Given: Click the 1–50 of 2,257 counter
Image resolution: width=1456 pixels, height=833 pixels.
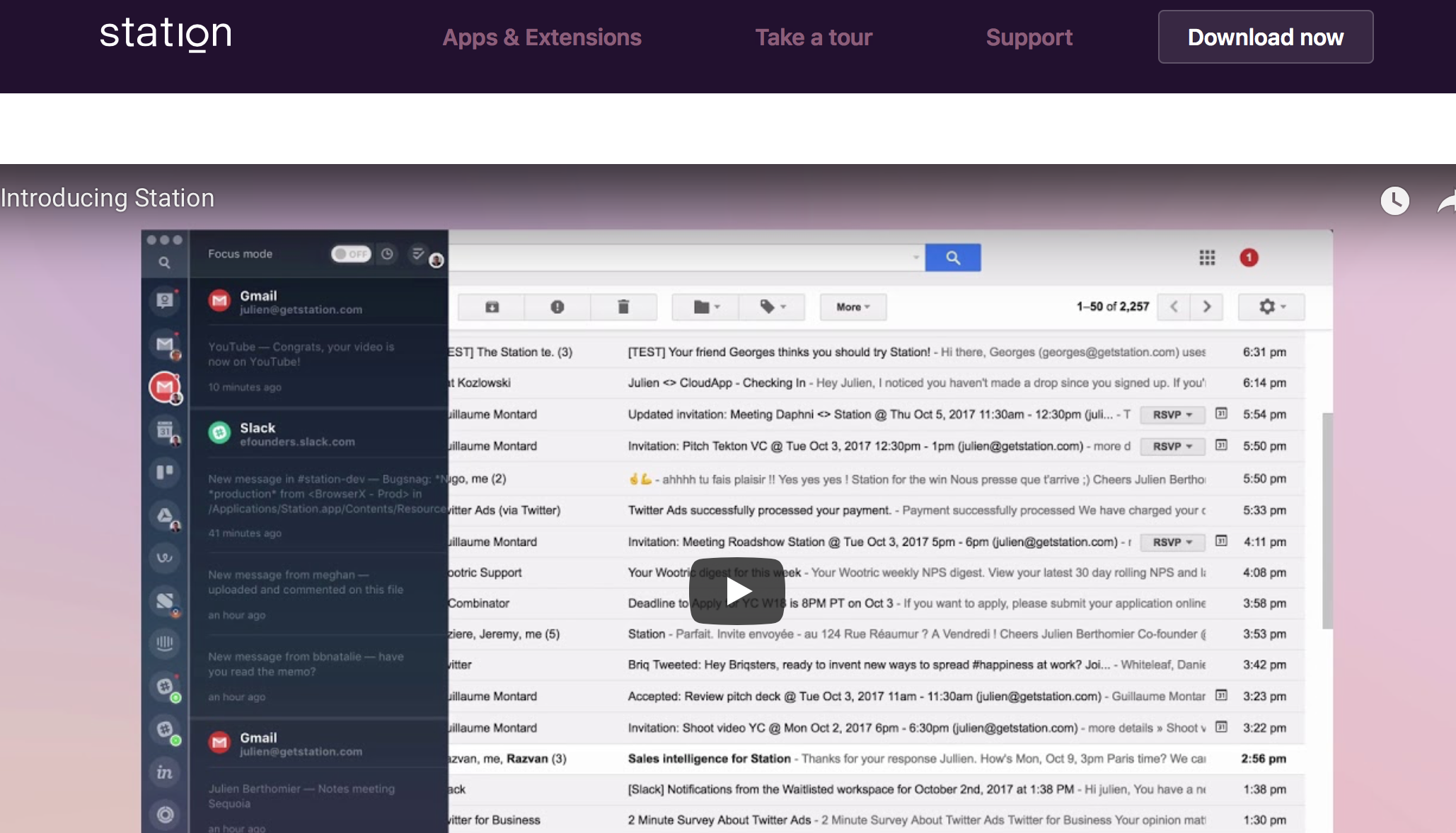Looking at the screenshot, I should [x=1113, y=306].
